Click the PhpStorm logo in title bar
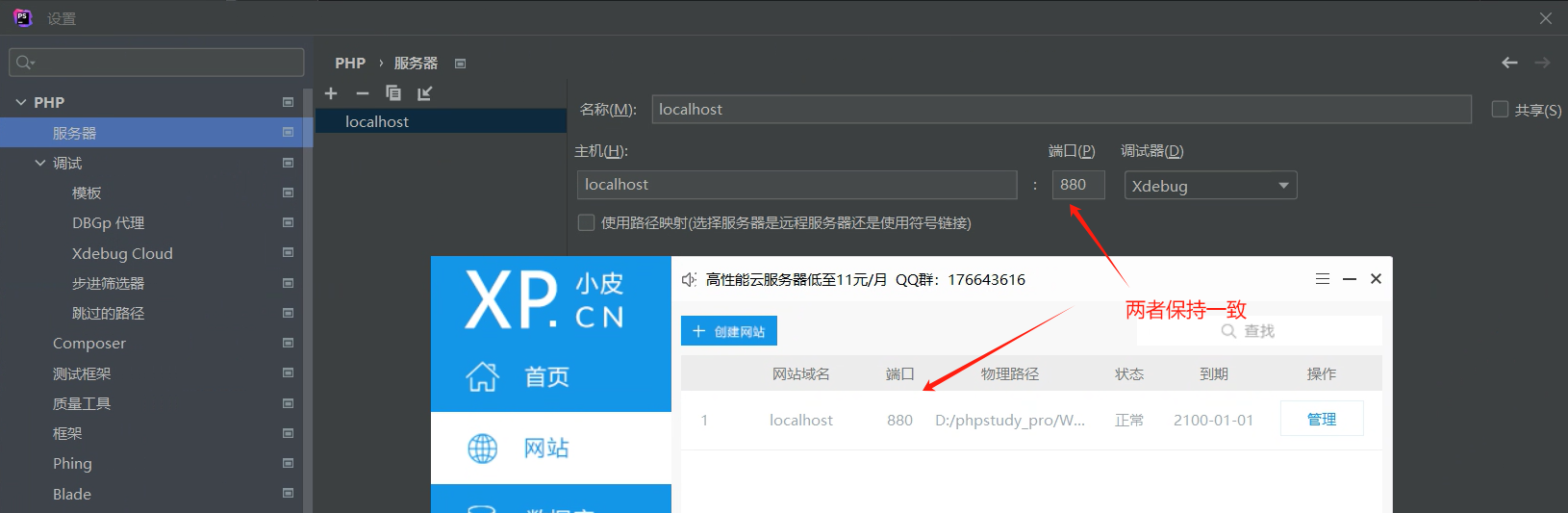Viewport: 1568px width, 513px height. 23,17
